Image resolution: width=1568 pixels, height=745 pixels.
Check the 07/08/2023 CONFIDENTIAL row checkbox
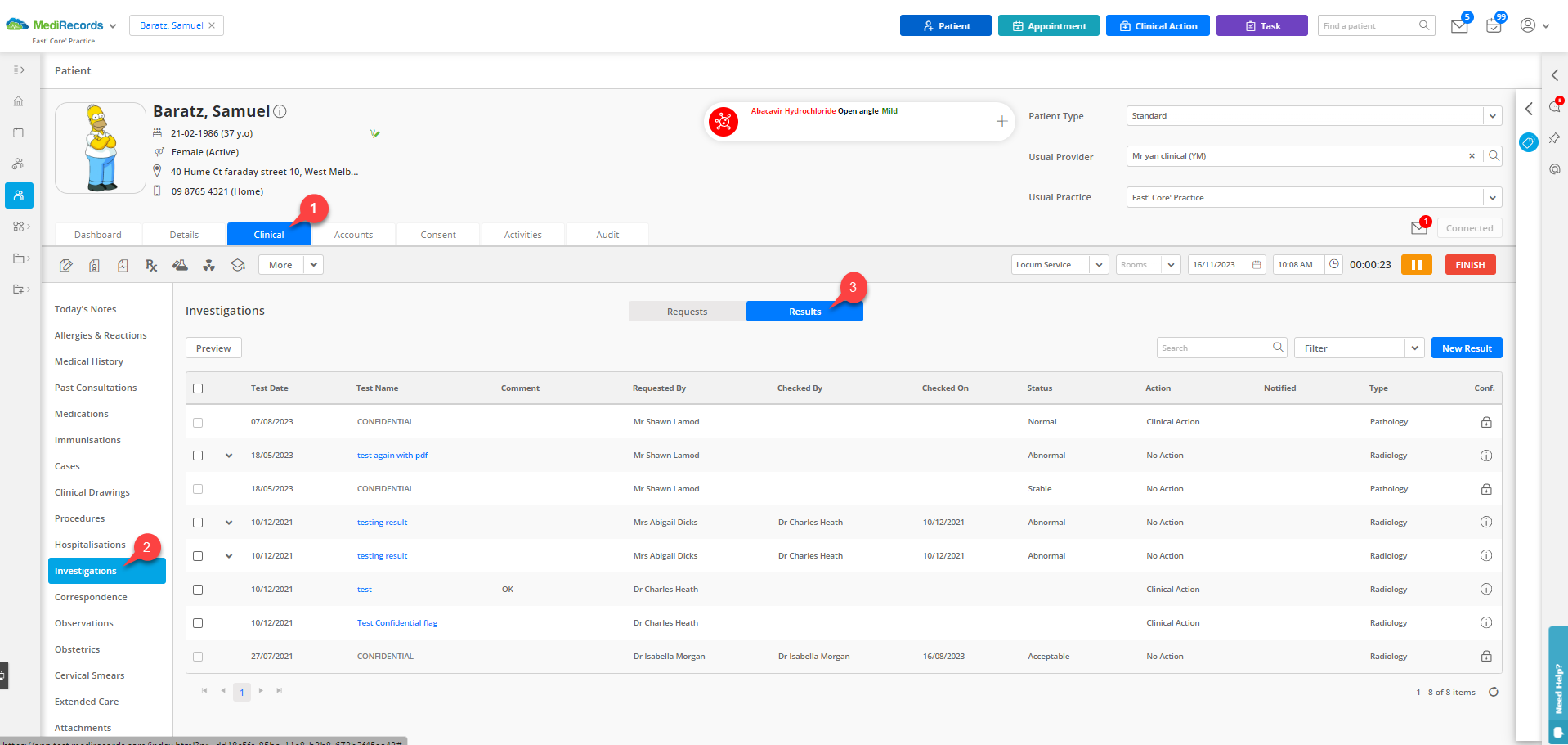pos(198,423)
